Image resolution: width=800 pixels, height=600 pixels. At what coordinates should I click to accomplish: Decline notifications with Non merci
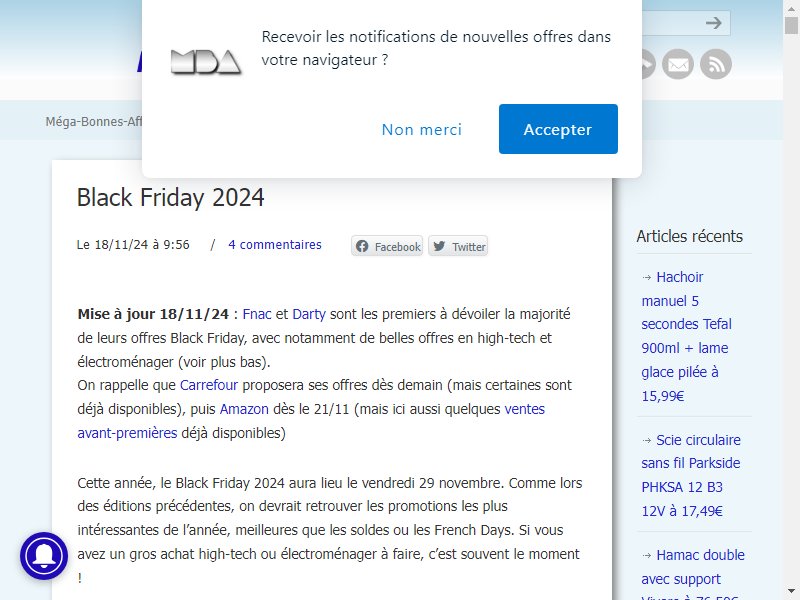click(421, 129)
